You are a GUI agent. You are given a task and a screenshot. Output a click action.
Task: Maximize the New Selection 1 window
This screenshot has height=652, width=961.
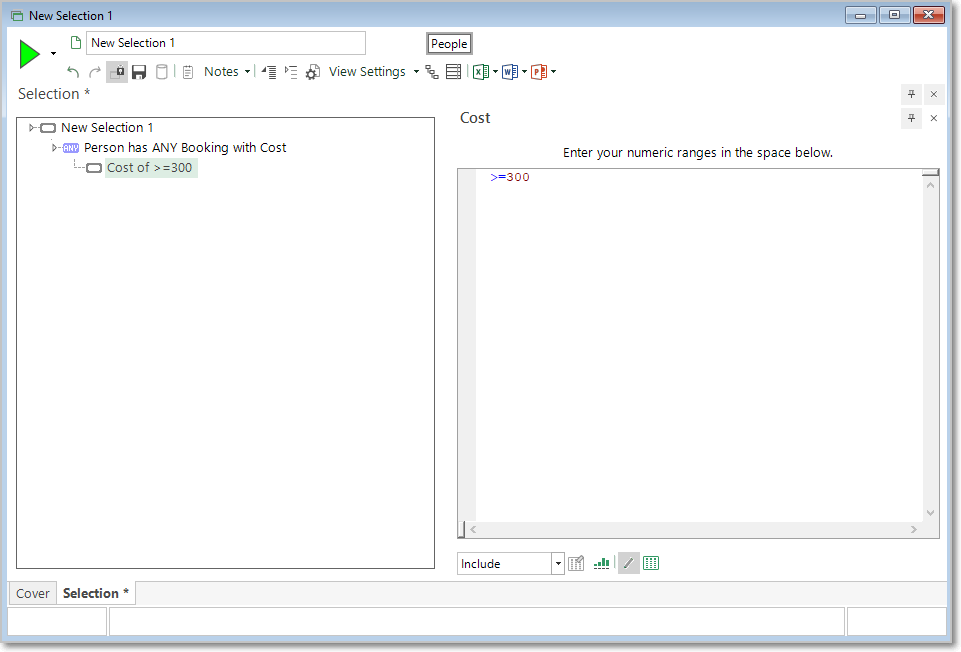[x=895, y=15]
